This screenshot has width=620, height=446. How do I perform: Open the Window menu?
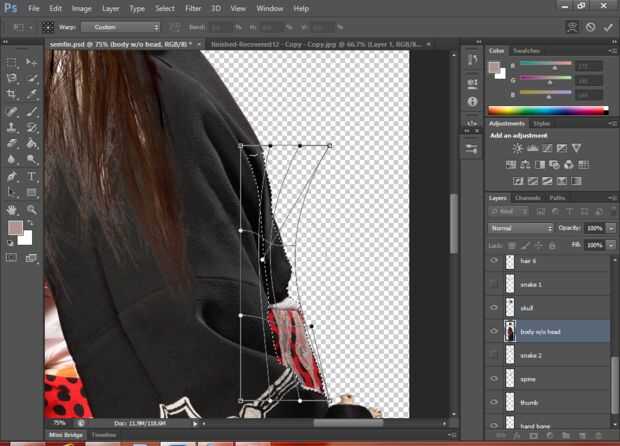point(269,8)
